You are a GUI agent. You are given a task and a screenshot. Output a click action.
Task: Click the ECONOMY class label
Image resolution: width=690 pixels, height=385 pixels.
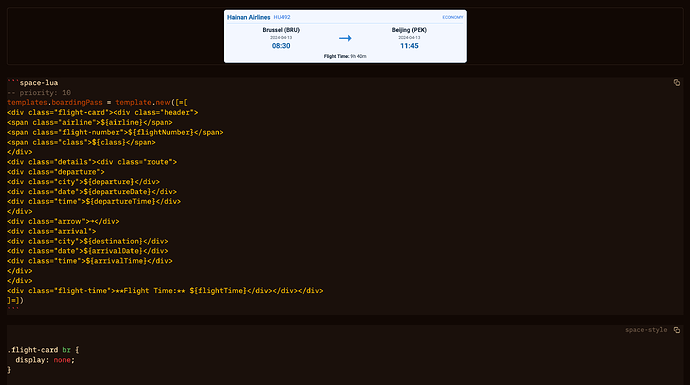[452, 18]
